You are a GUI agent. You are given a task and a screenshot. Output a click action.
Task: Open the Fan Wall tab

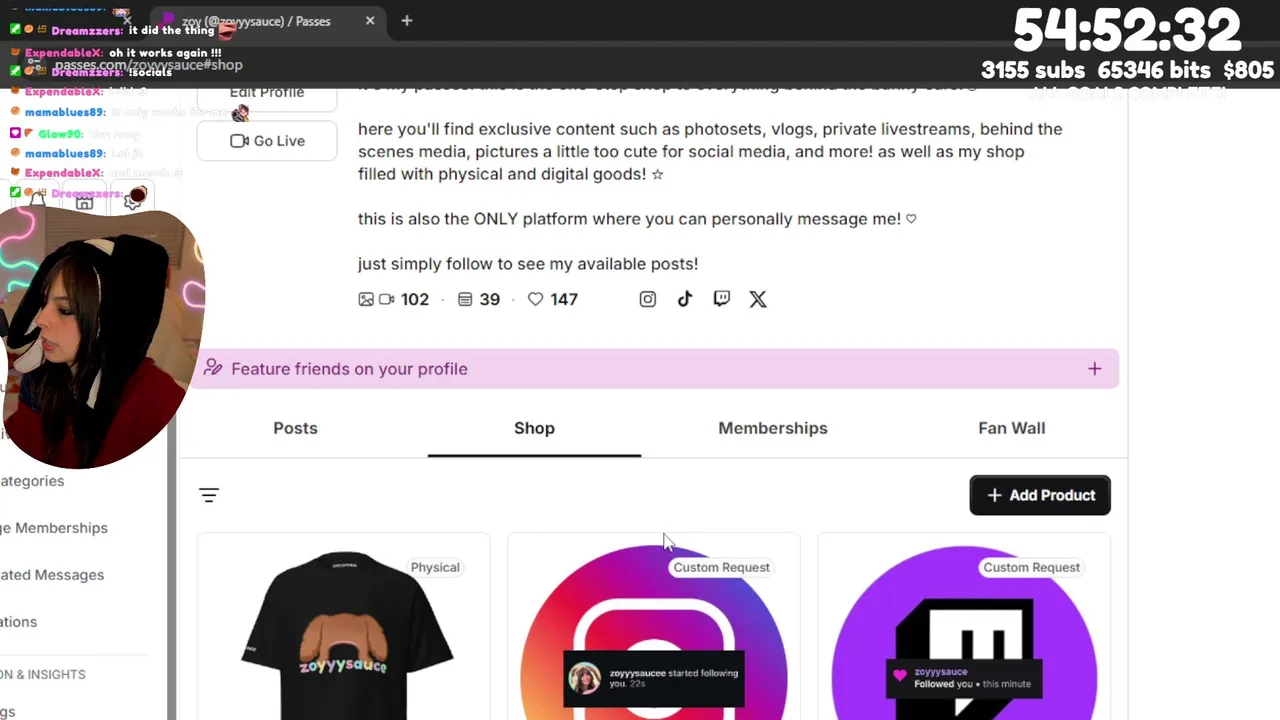pyautogui.click(x=1012, y=428)
